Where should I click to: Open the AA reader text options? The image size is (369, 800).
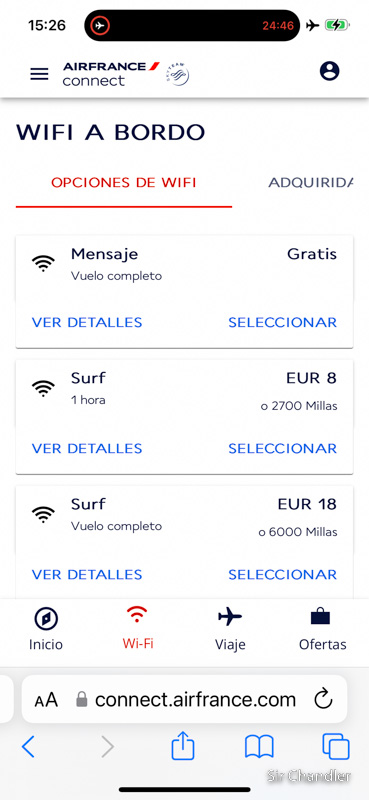click(46, 699)
